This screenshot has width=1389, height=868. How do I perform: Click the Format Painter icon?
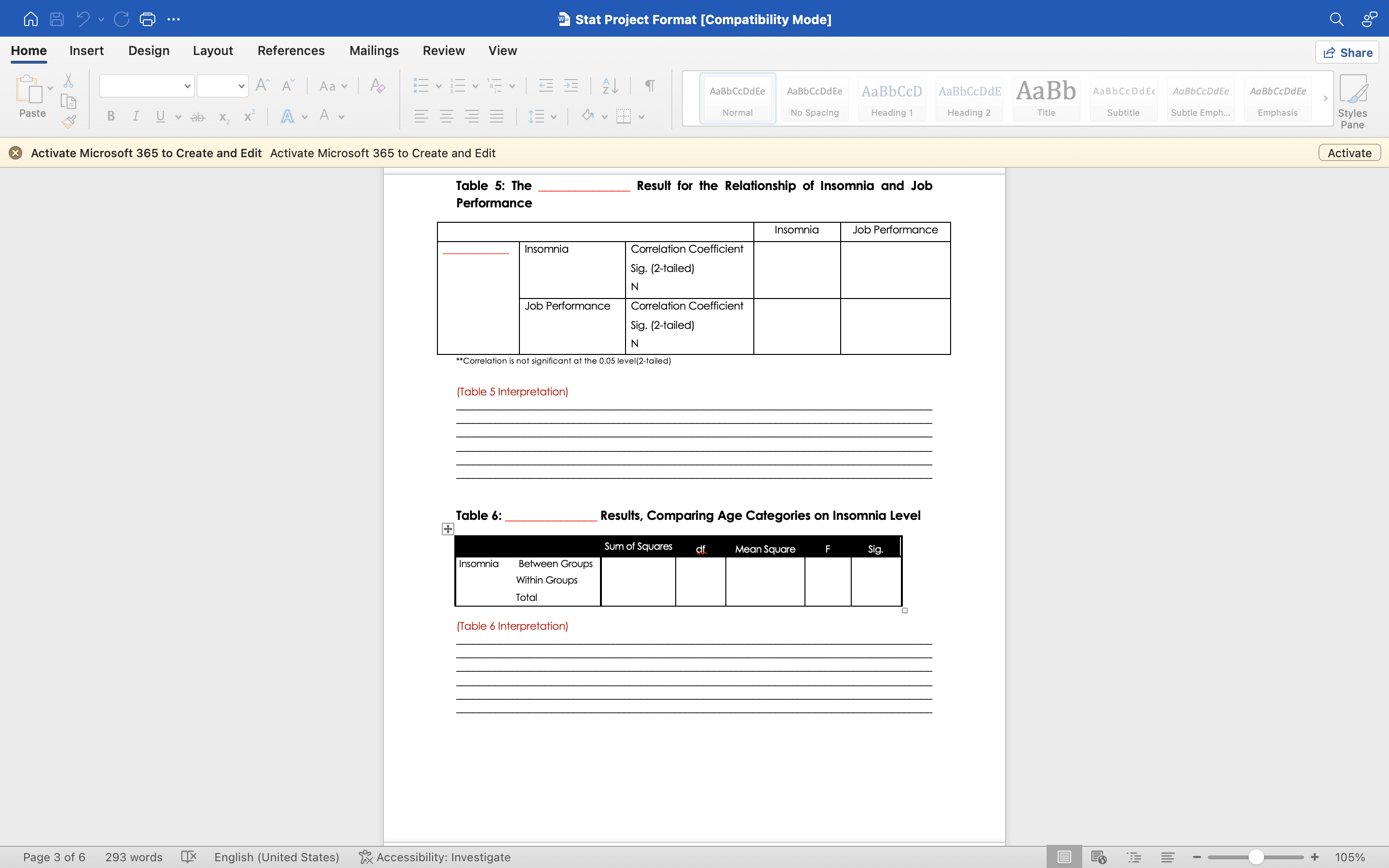[69, 121]
